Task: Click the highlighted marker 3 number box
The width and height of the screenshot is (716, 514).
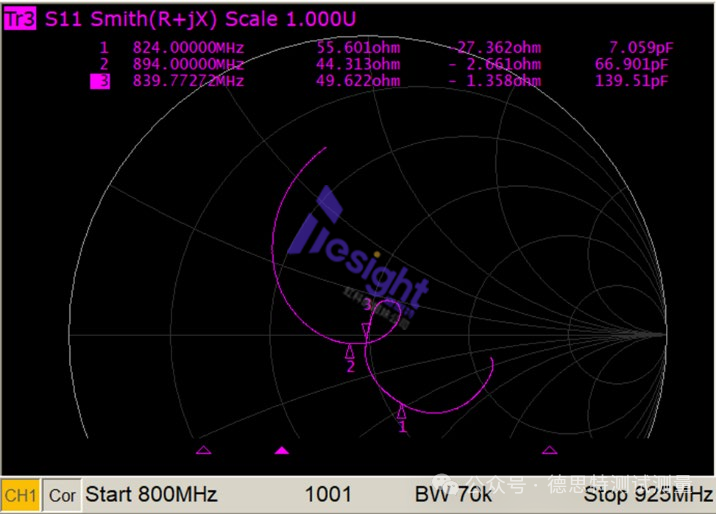Action: [x=100, y=81]
